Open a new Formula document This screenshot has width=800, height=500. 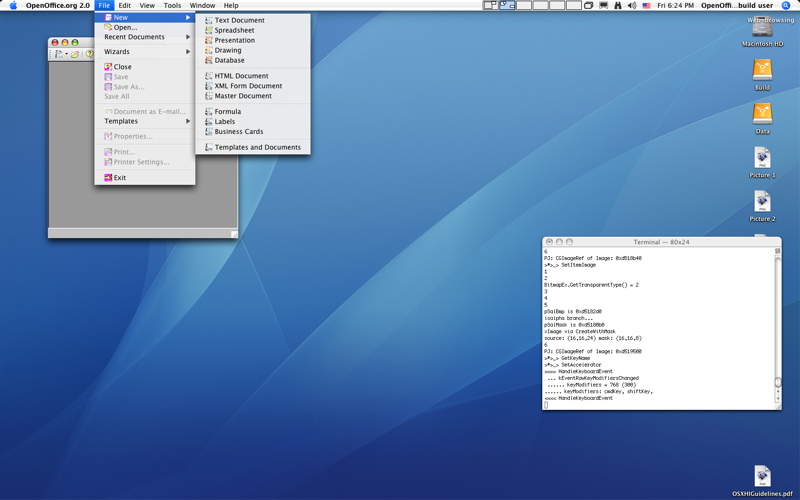click(x=253, y=111)
